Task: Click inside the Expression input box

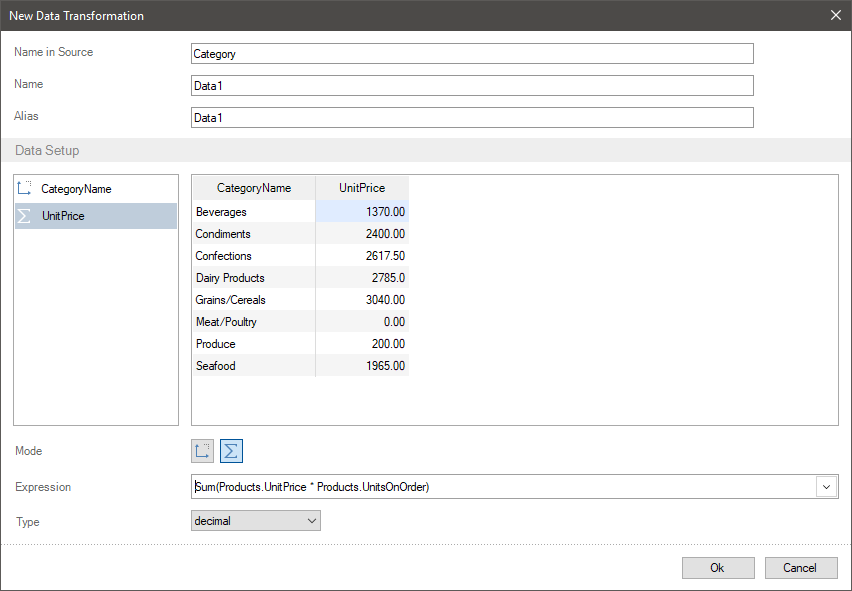Action: 500,487
